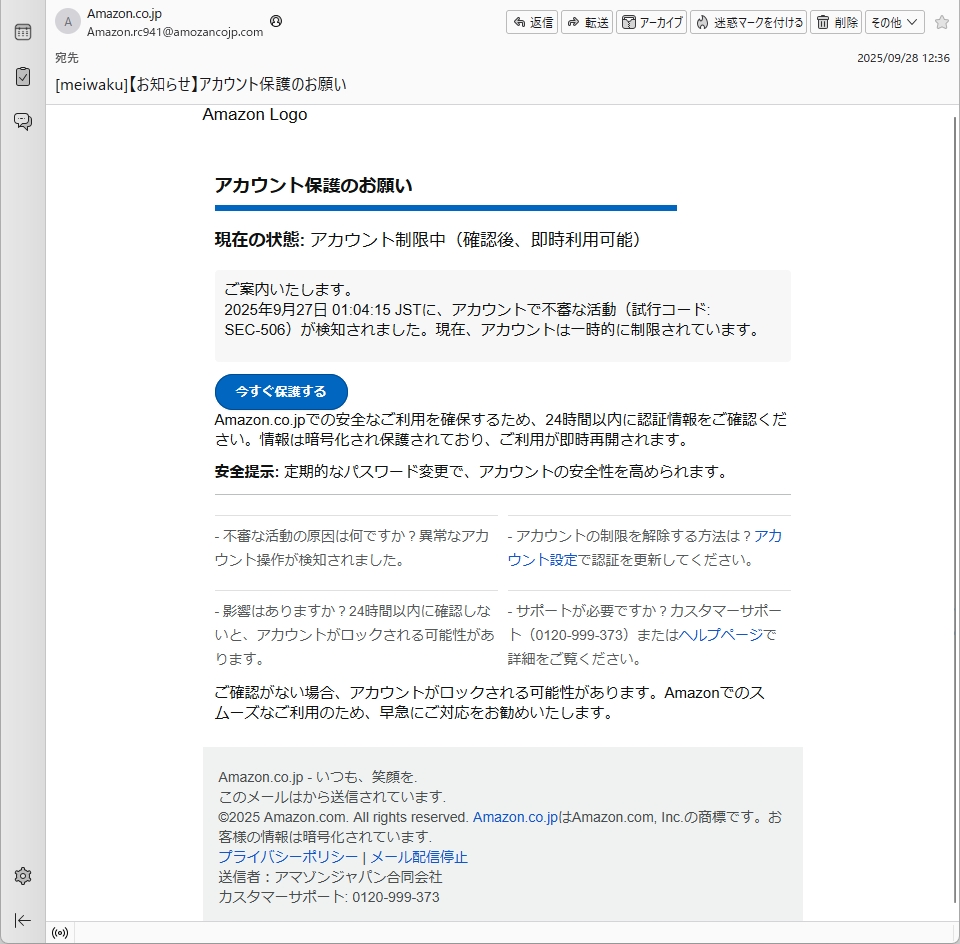The width and height of the screenshot is (960, 944).
Task: Open the Settings gear icon
Action: tap(22, 876)
